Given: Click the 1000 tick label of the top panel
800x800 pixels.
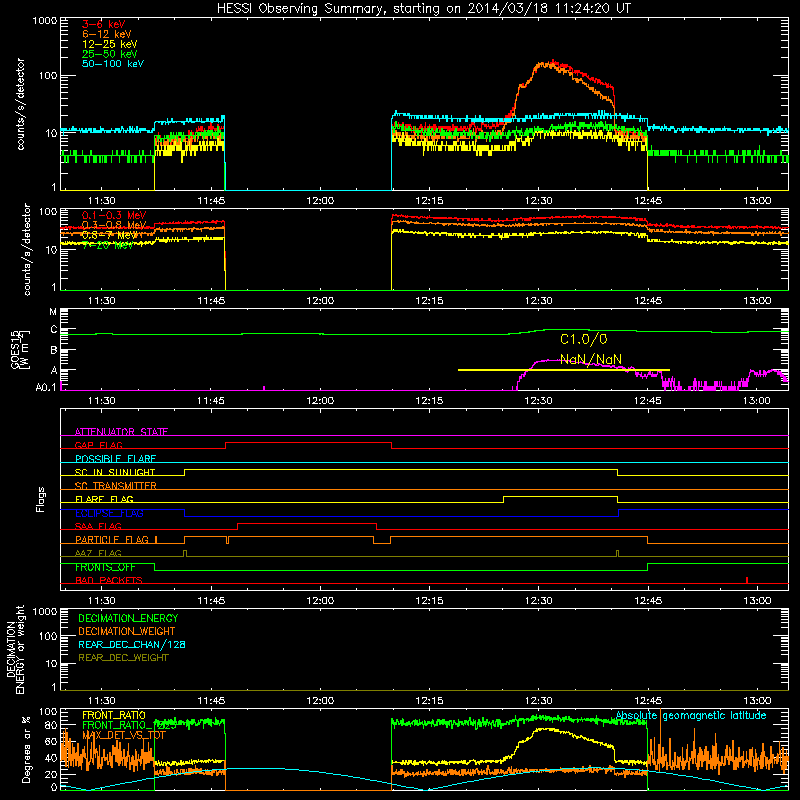Looking at the screenshot, I should pos(44,21).
